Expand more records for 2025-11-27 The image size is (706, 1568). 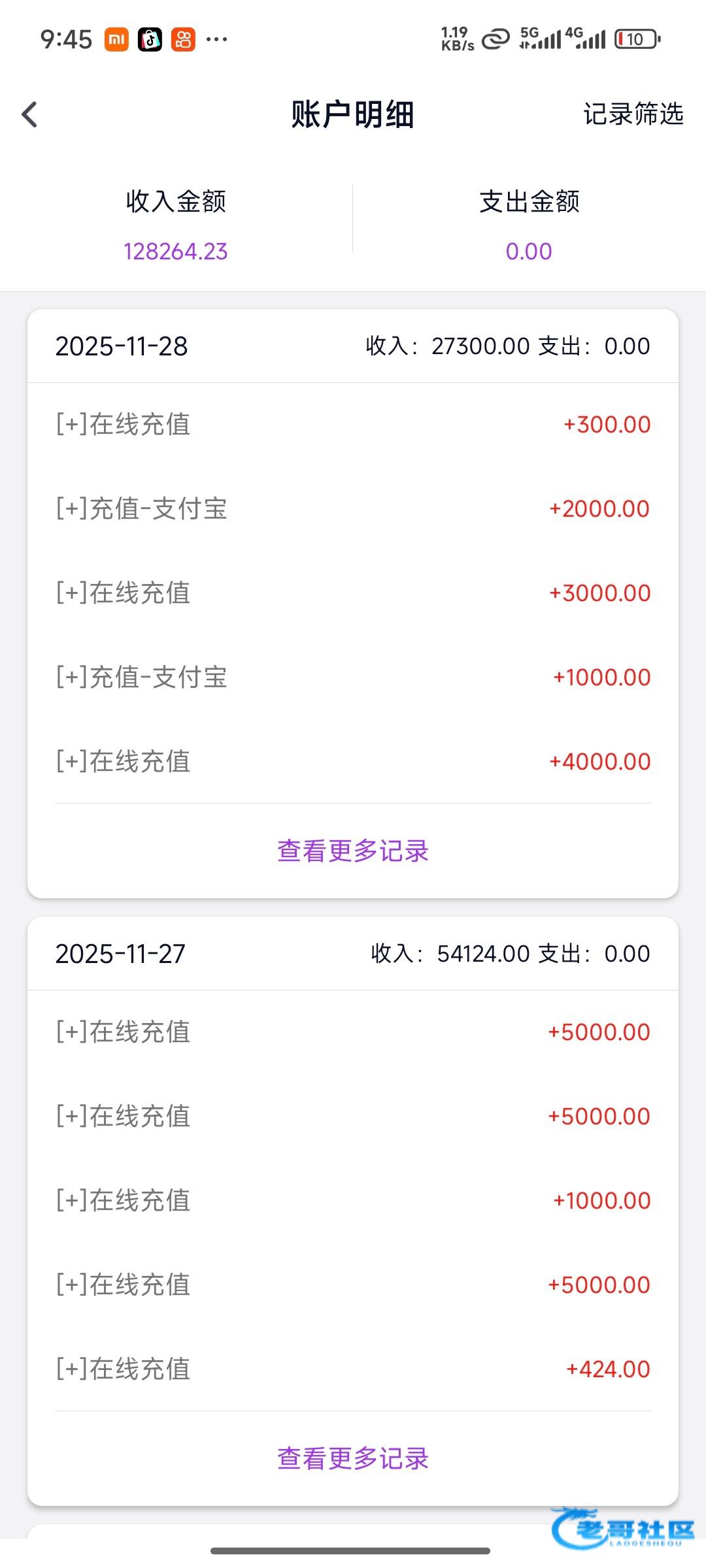[353, 1458]
